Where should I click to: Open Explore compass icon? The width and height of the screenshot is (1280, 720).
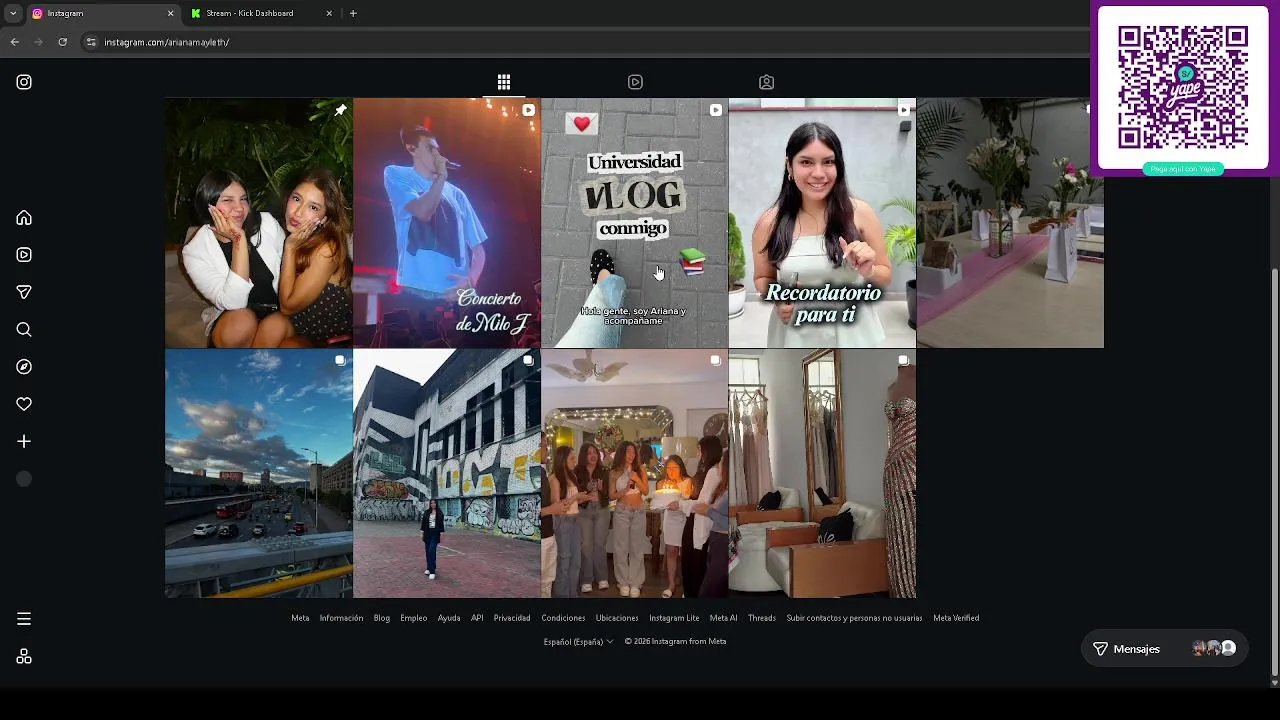pyautogui.click(x=24, y=367)
